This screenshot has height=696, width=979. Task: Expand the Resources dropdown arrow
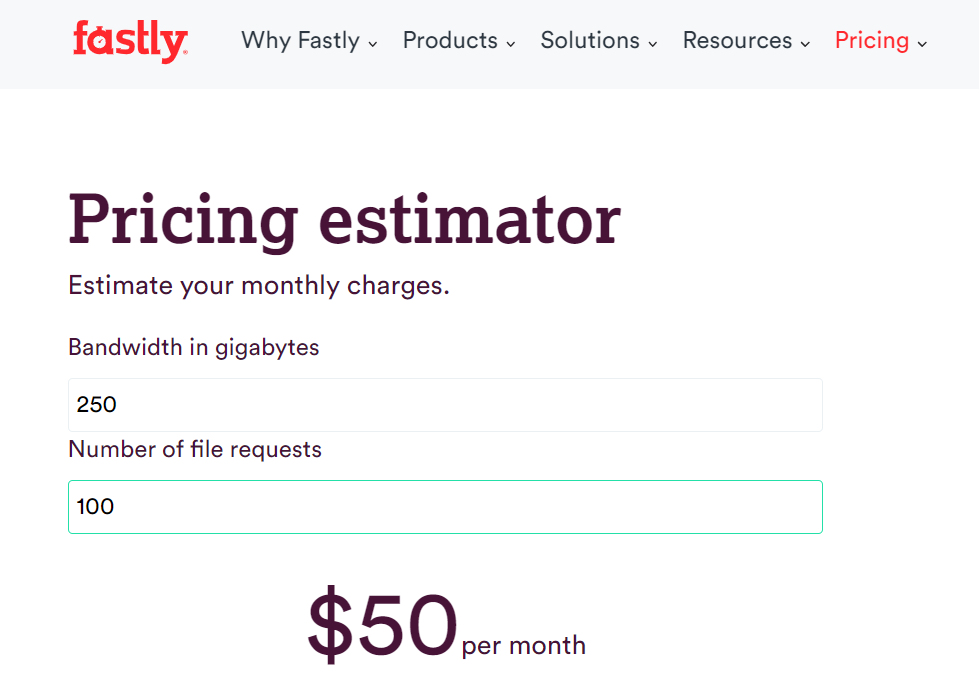click(x=807, y=44)
